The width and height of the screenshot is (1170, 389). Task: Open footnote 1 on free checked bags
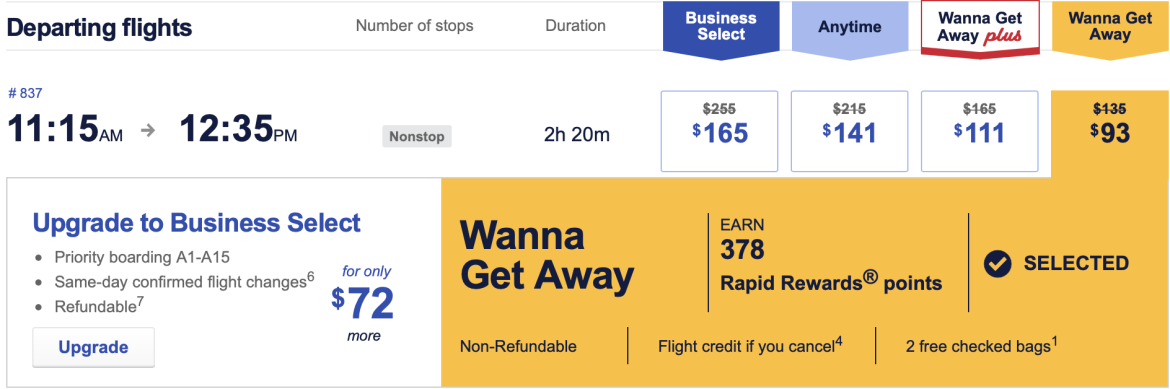1054,341
